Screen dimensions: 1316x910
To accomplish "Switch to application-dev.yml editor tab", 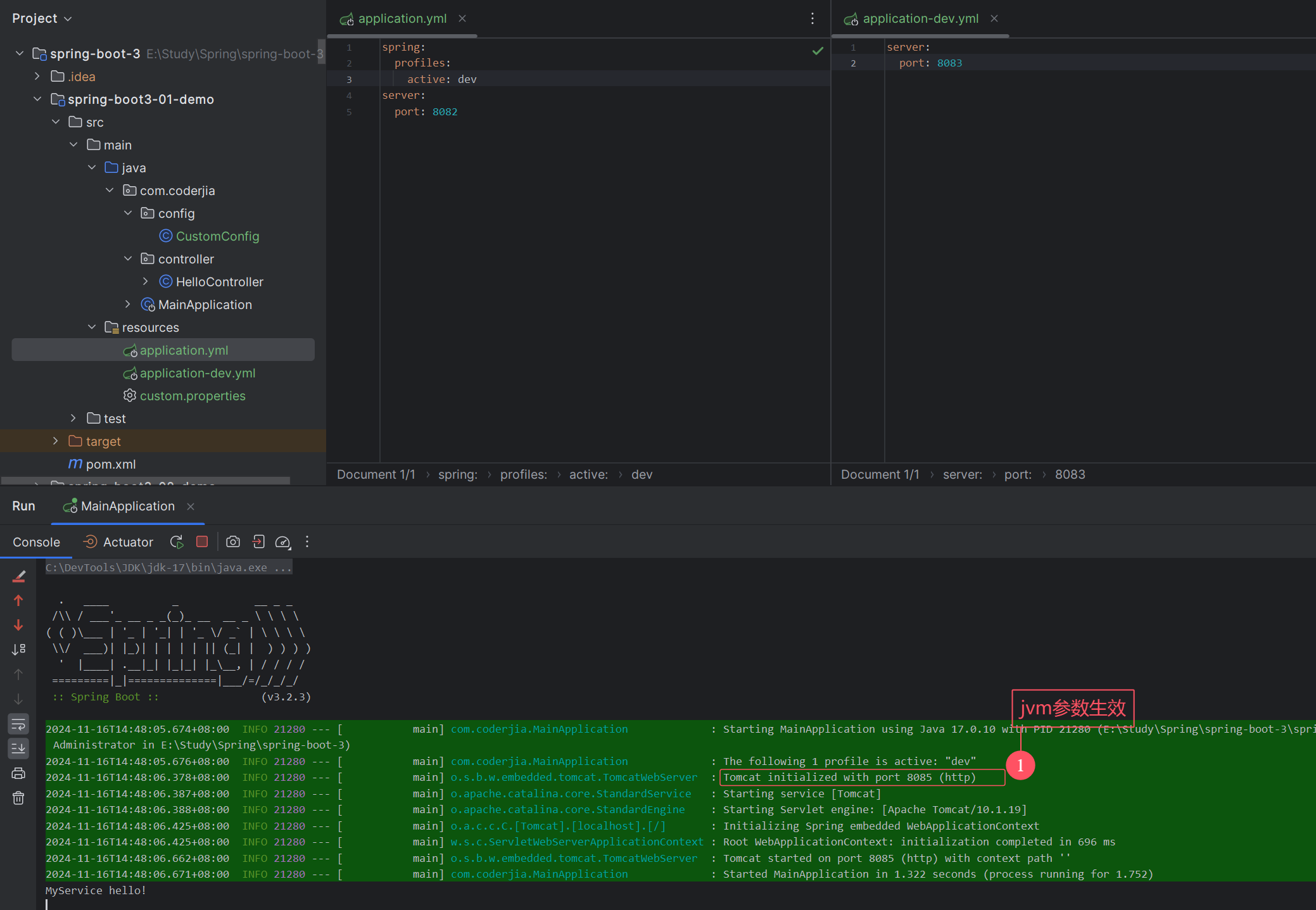I will 920,19.
